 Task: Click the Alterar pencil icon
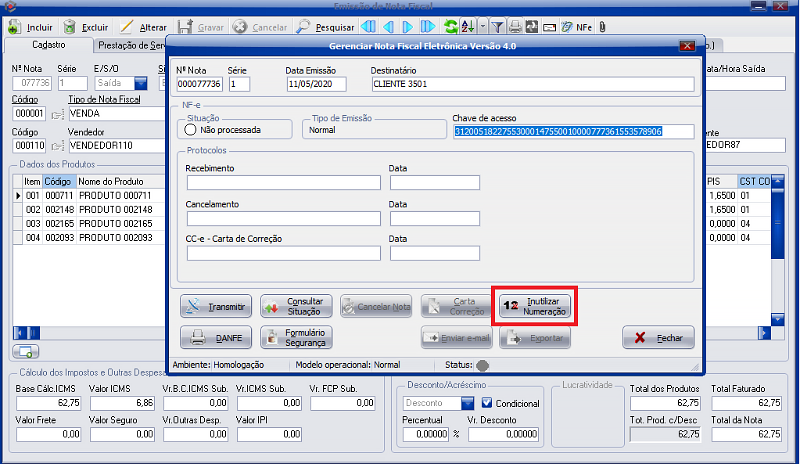tap(126, 27)
